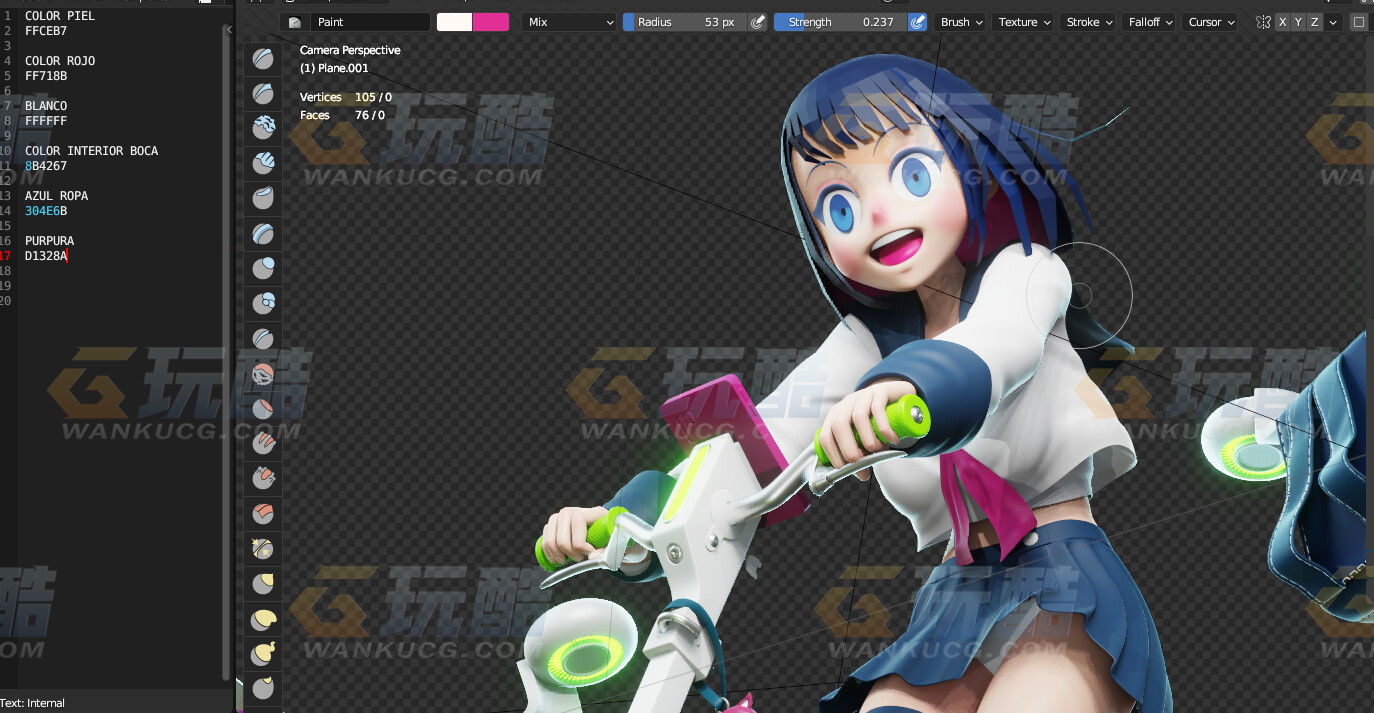The height and width of the screenshot is (713, 1374).
Task: Click the COLOR PIEL text line
Action: pos(60,16)
